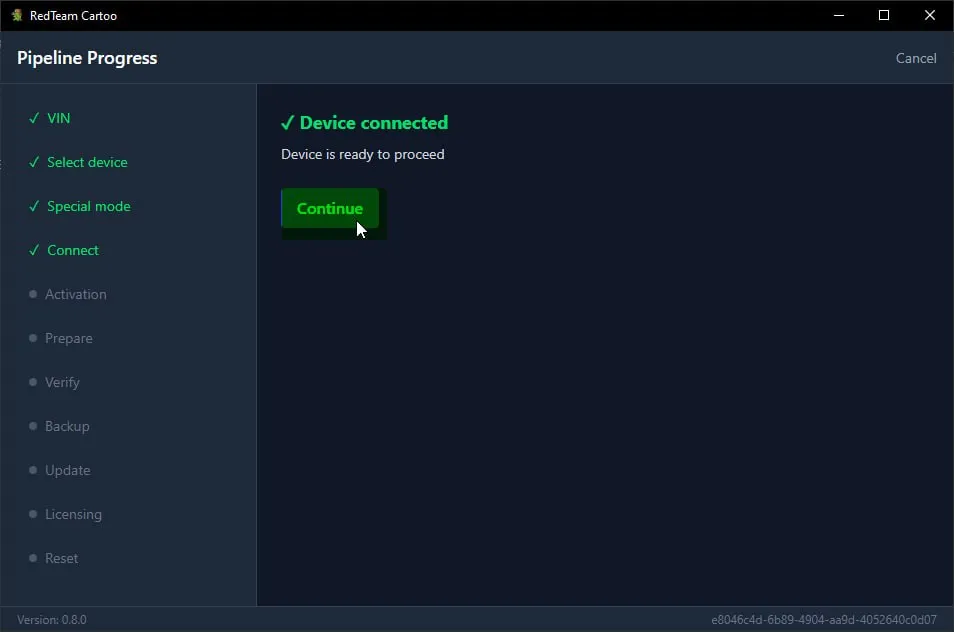This screenshot has height=632, width=954.
Task: Close the RedTeam Cartoo window
Action: (x=930, y=15)
